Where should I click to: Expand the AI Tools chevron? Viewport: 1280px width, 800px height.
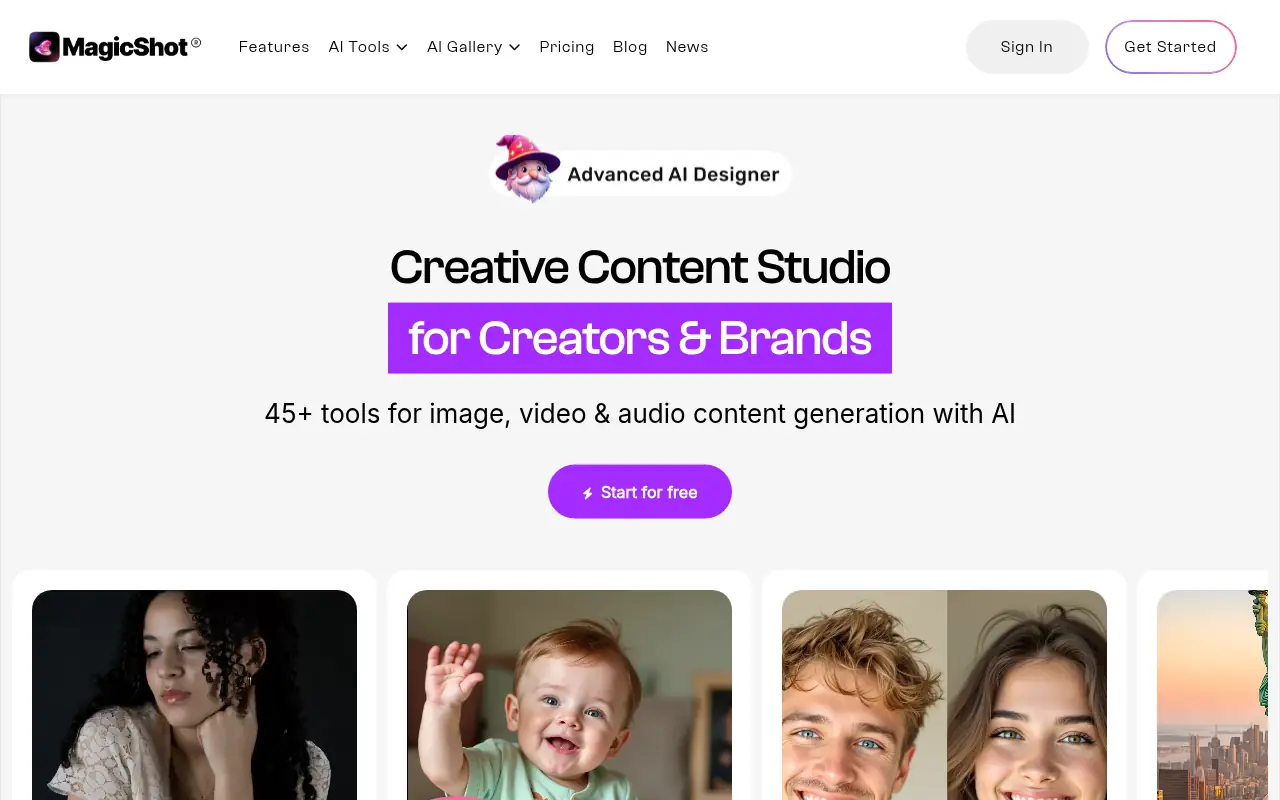[x=402, y=47]
